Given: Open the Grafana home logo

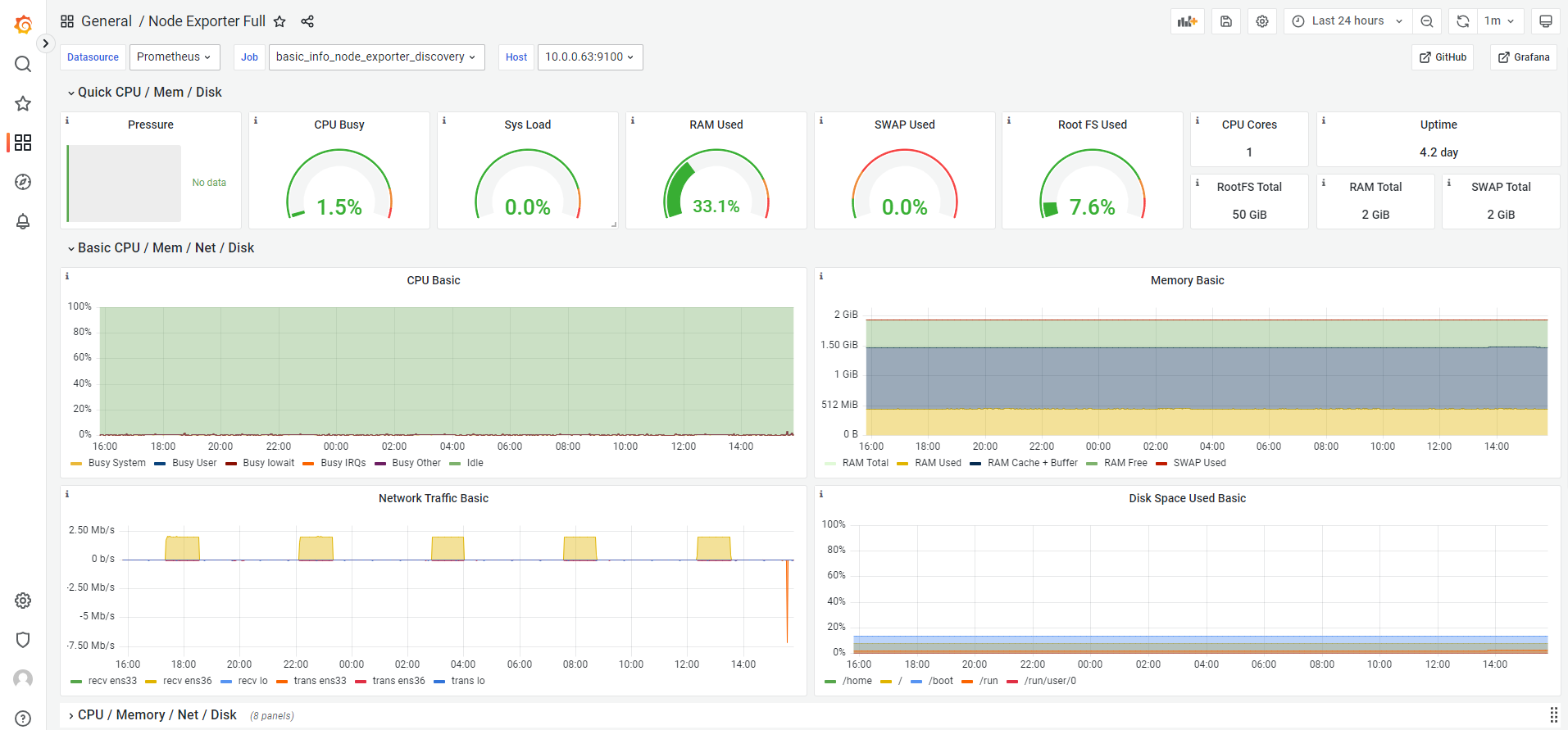Looking at the screenshot, I should point(23,25).
